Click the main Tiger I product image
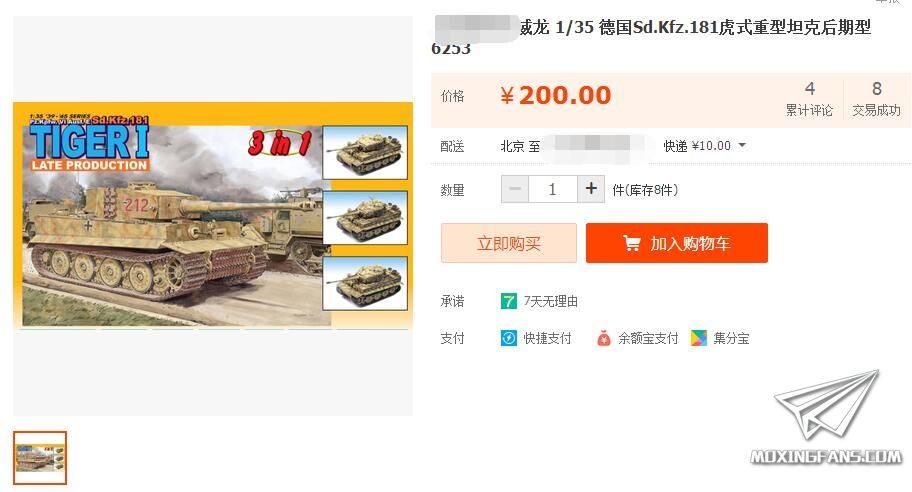This screenshot has height=492, width=912. click(213, 216)
